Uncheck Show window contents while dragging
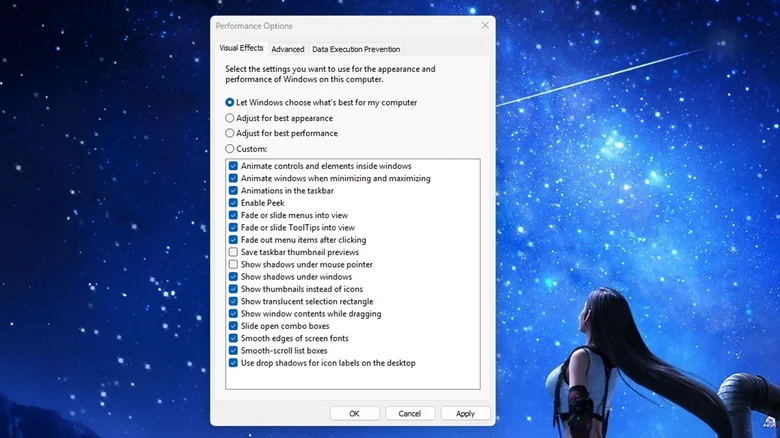Viewport: 780px width, 438px height. (x=233, y=314)
